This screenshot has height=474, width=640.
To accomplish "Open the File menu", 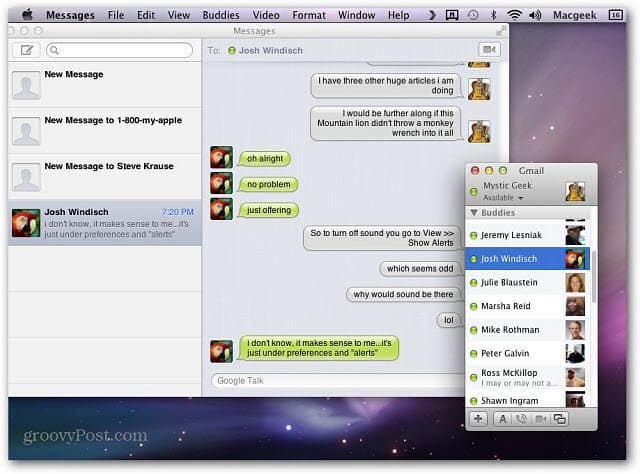I will tap(116, 15).
